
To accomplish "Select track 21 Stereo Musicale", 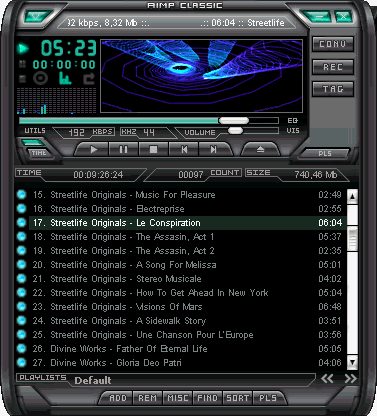I will [188, 279].
